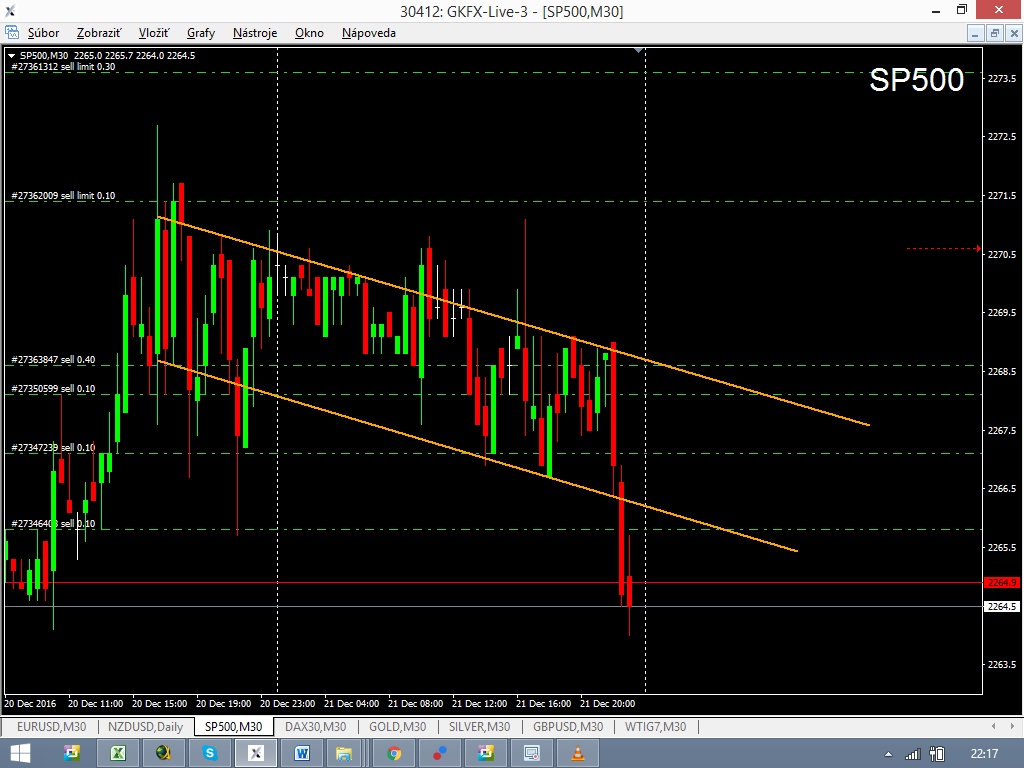The width and height of the screenshot is (1024, 768).
Task: Open the green globe taskbar app
Action: (164, 754)
